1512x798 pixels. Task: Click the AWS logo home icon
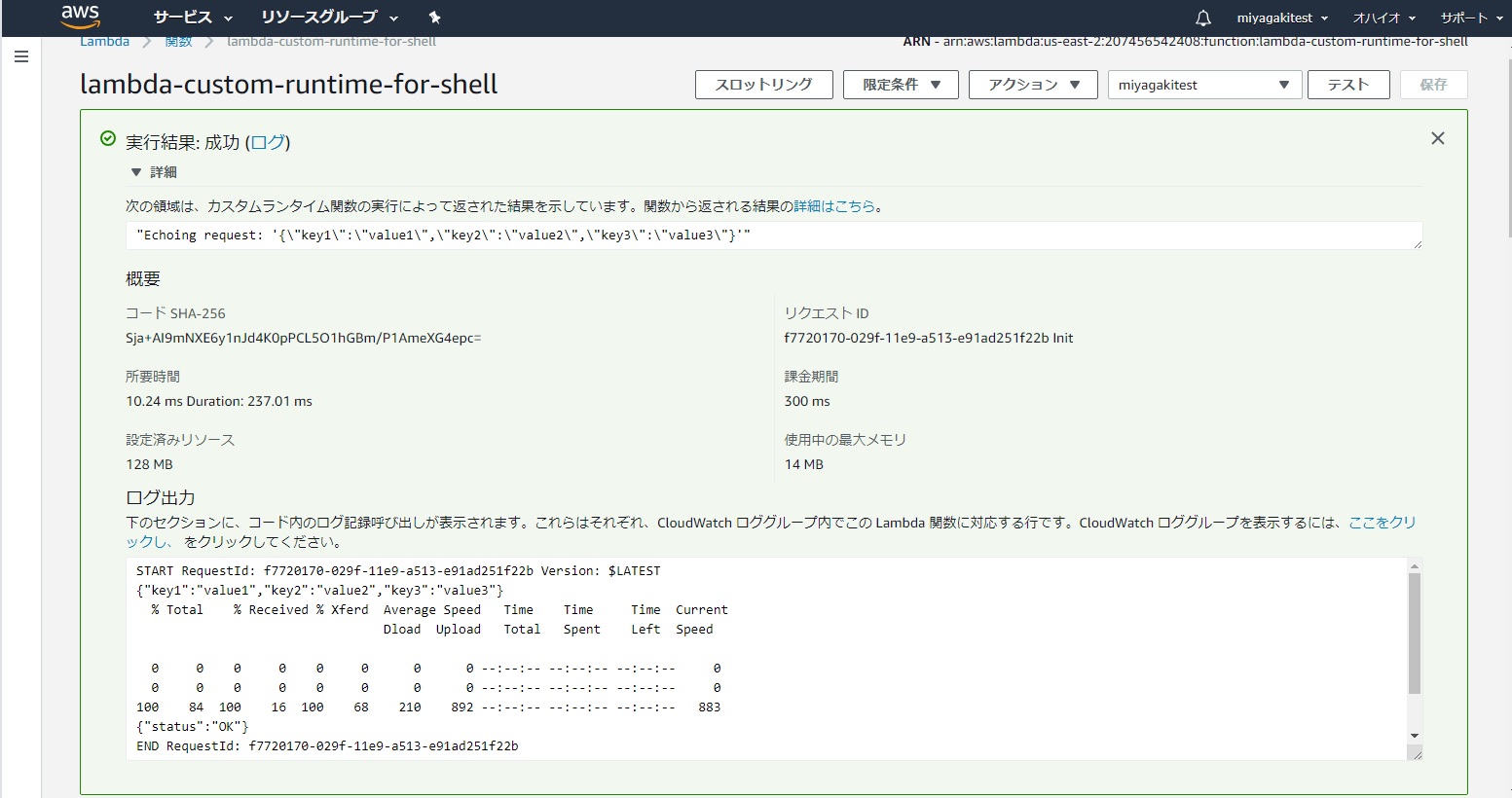pyautogui.click(x=80, y=17)
